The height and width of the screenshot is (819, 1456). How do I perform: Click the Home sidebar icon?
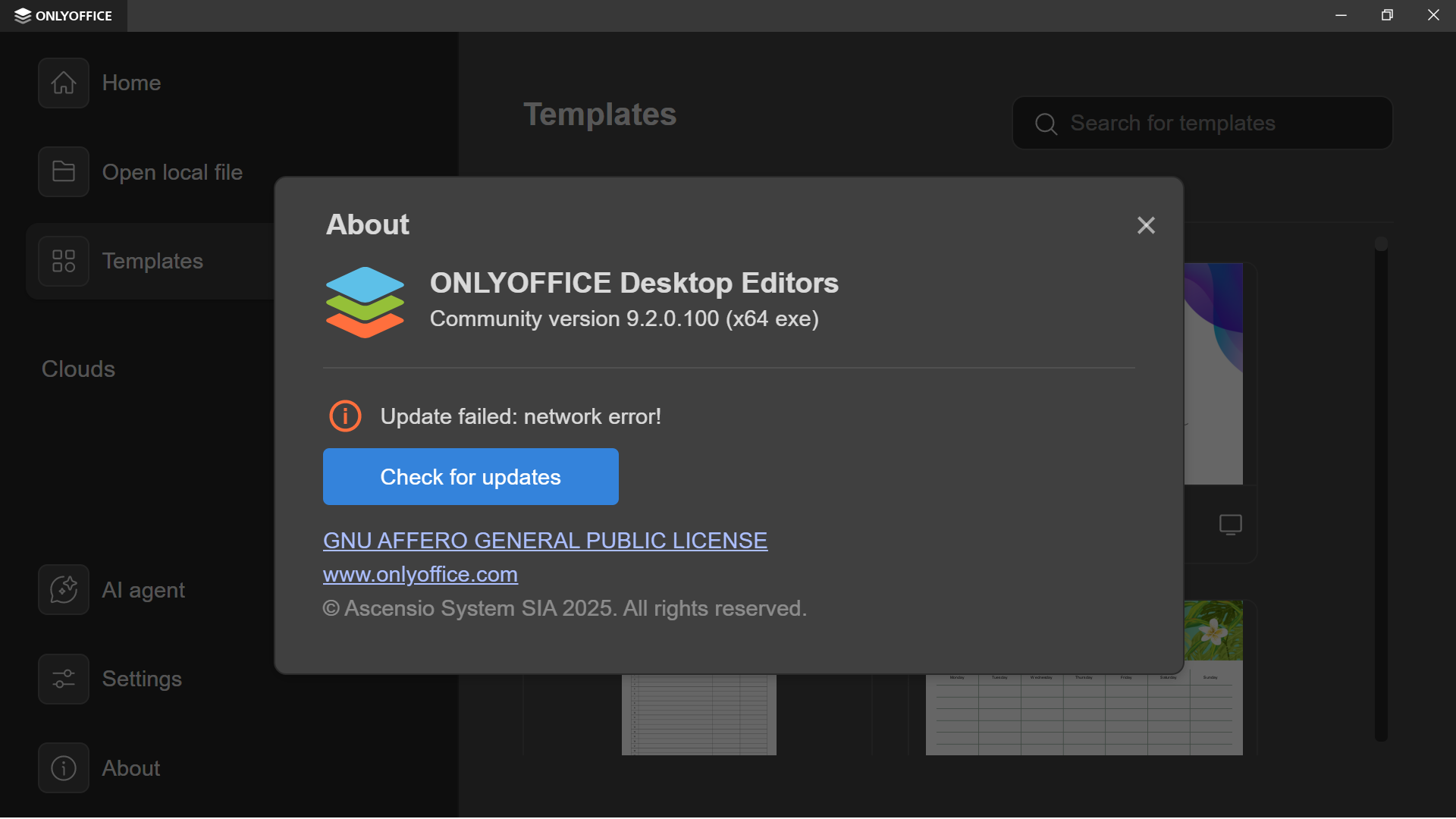coord(64,83)
